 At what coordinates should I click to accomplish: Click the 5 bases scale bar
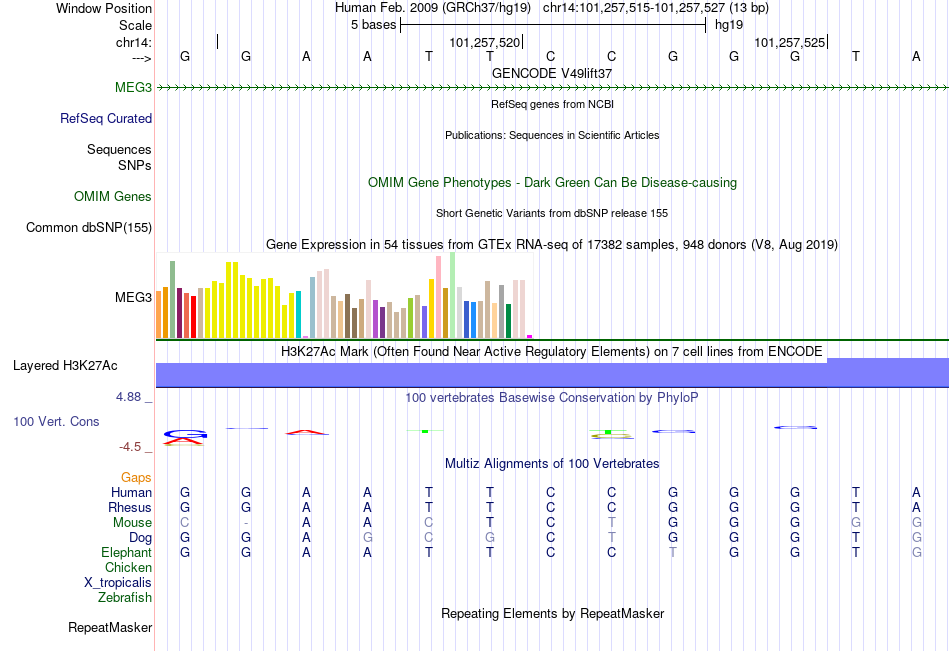[553, 25]
